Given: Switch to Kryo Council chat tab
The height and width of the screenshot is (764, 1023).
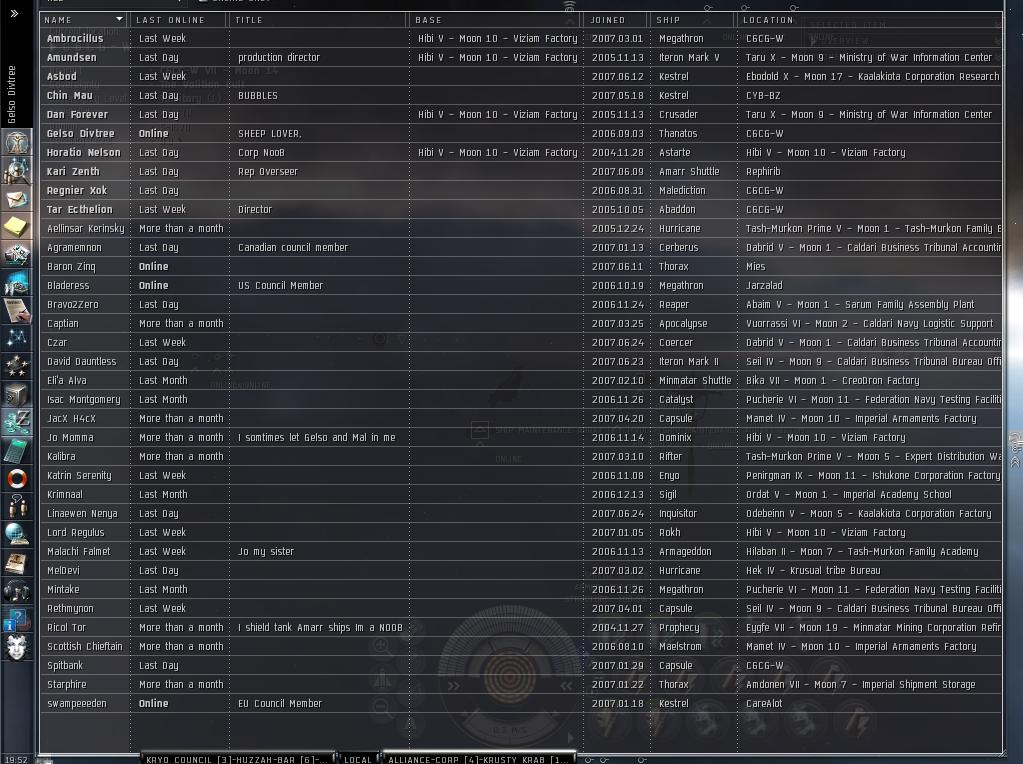Looking at the screenshot, I should pyautogui.click(x=237, y=759).
